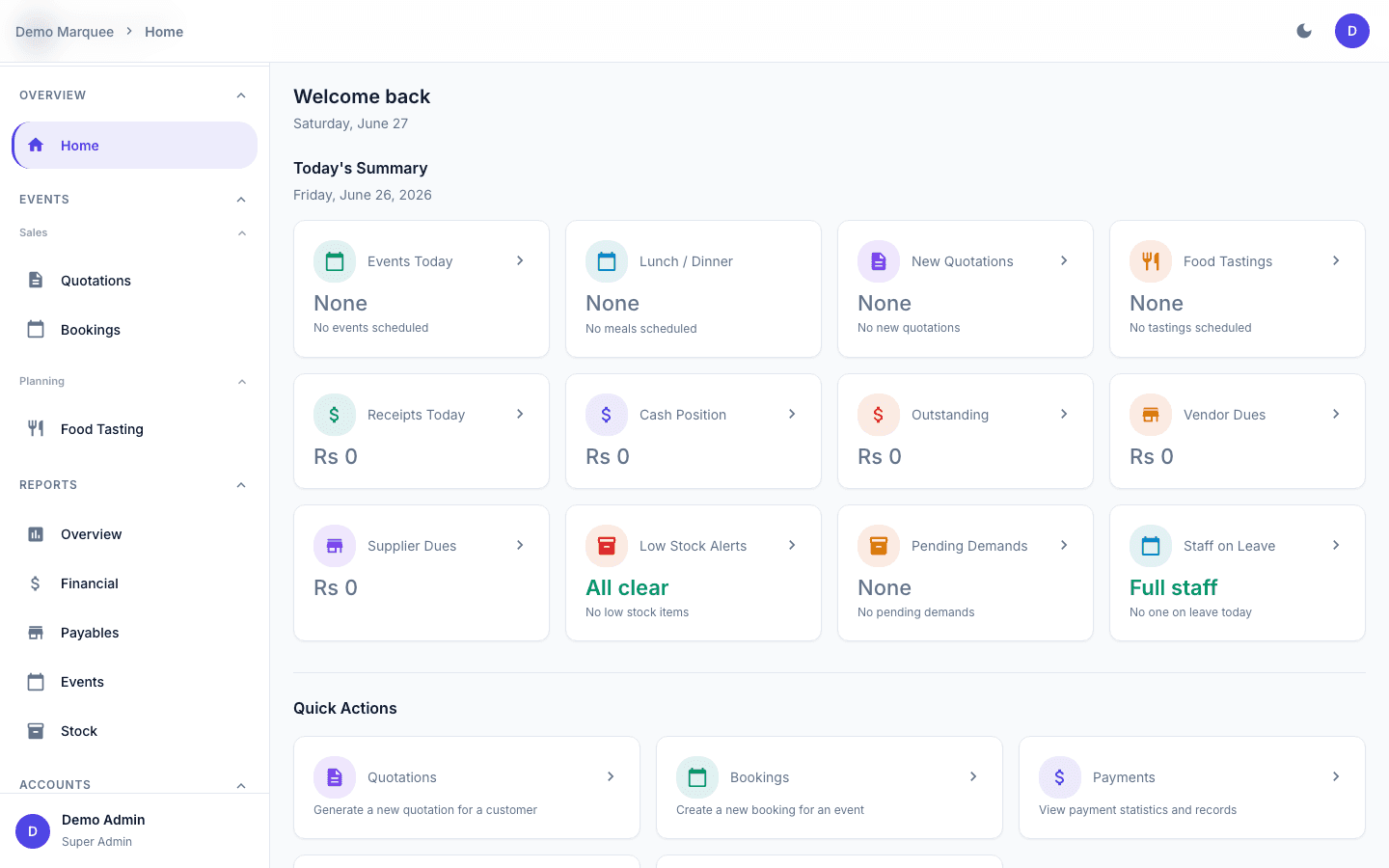
Task: Click the Supplier Dues storefront icon
Action: pyautogui.click(x=335, y=546)
